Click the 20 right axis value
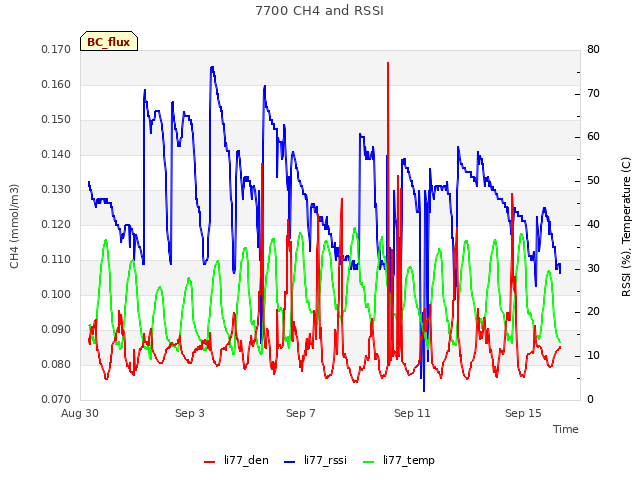 [x=593, y=312]
